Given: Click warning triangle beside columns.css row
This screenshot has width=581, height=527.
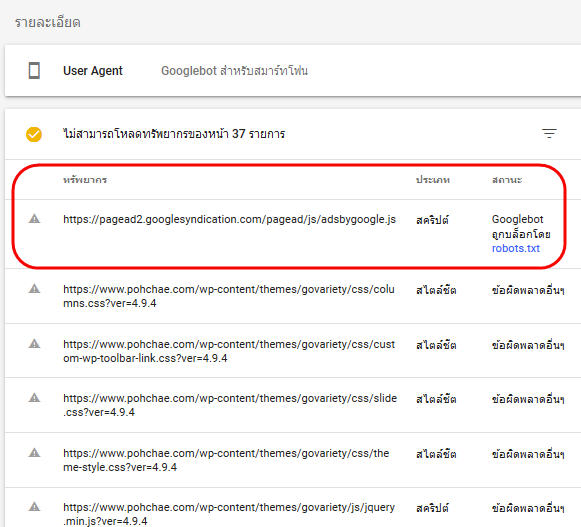Looking at the screenshot, I should 34,288.
